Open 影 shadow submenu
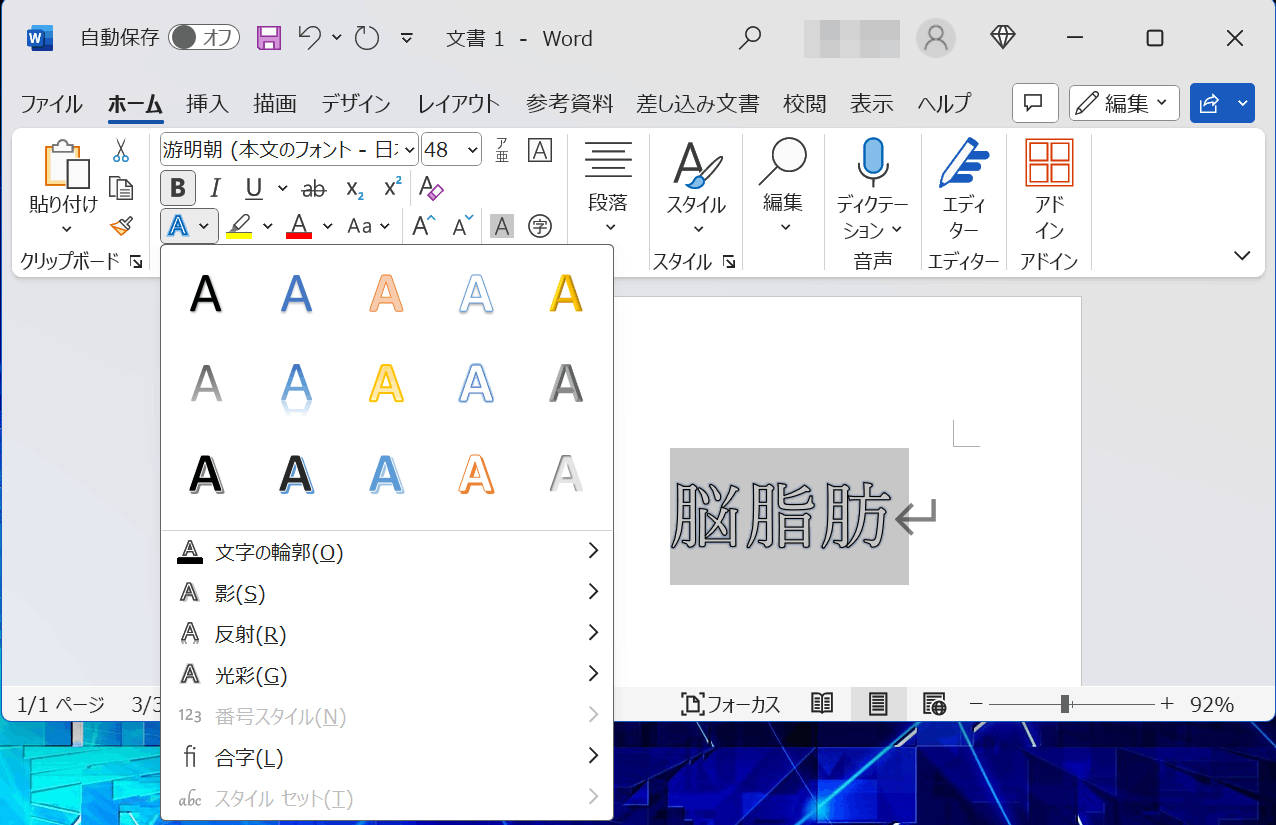Viewport: 1276px width, 825px height. pos(387,593)
